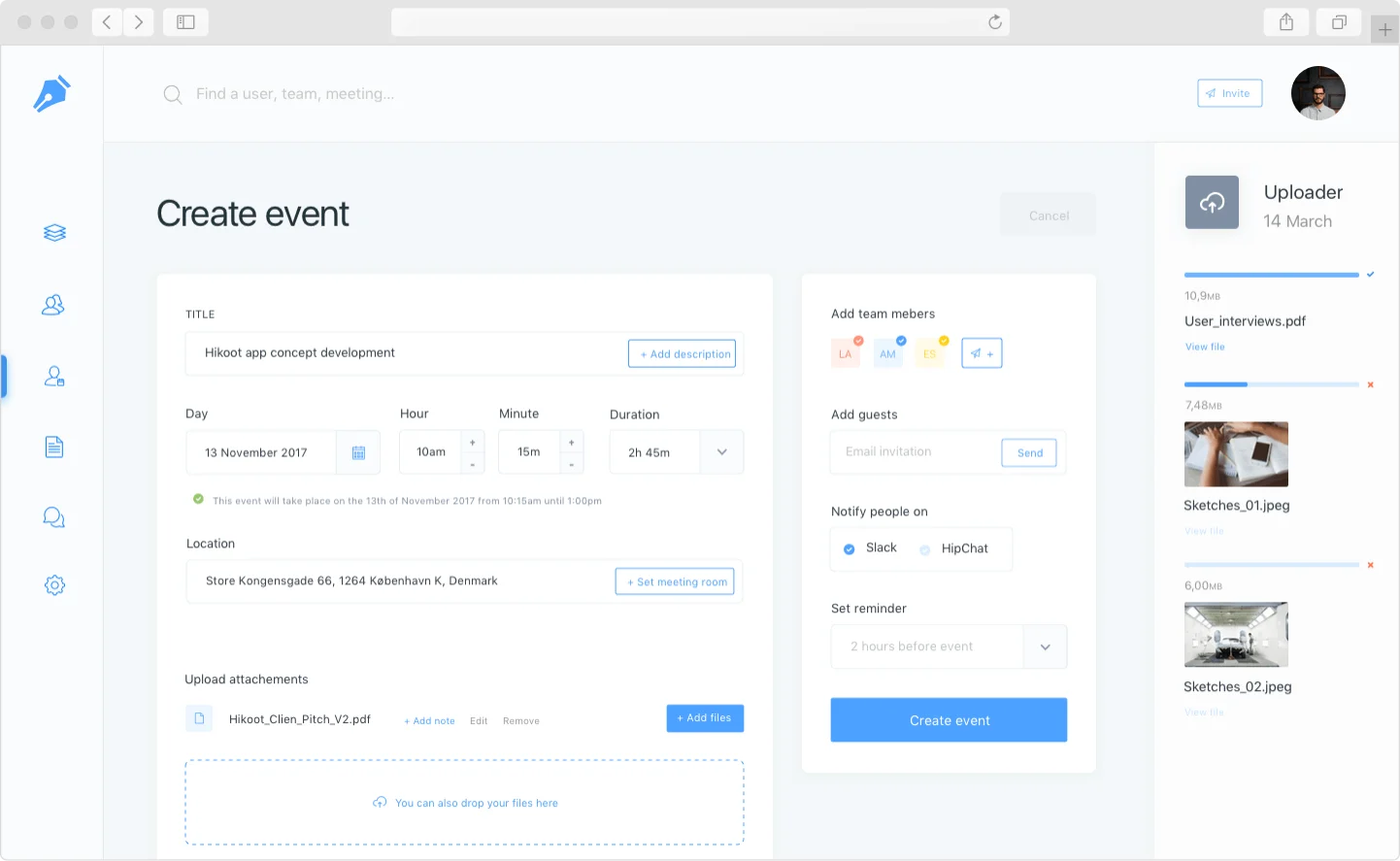Viewport: 1400px width, 861px height.
Task: Open the teams icon in the left sidebar
Action: [x=53, y=304]
